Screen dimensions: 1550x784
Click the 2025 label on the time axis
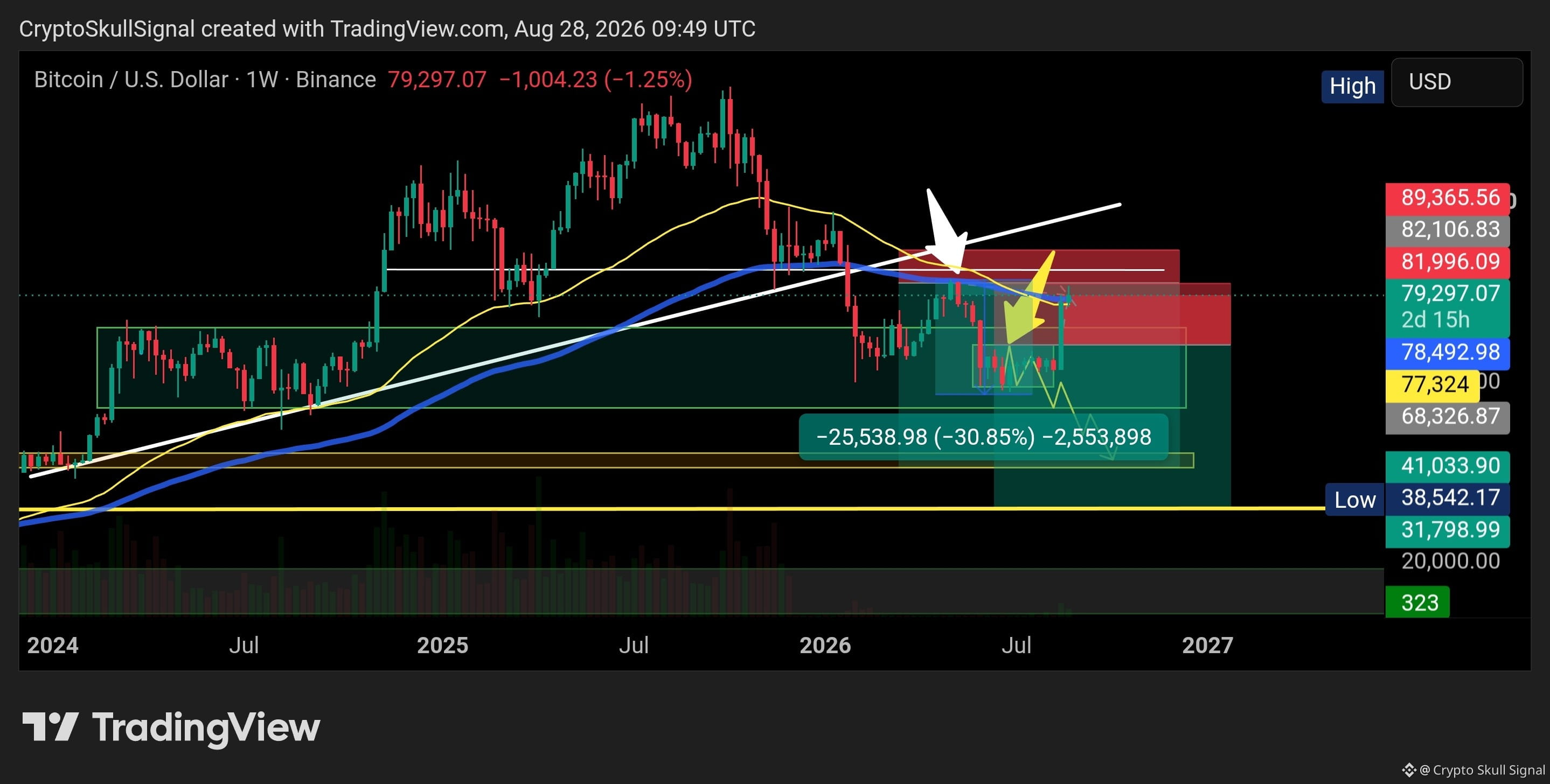click(x=442, y=646)
